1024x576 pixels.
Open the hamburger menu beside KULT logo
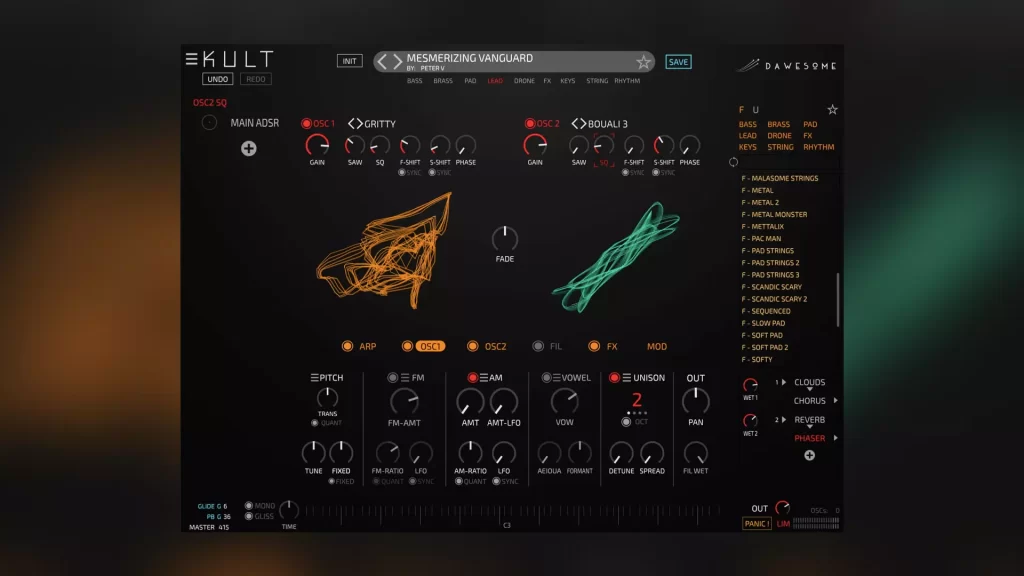(x=191, y=59)
